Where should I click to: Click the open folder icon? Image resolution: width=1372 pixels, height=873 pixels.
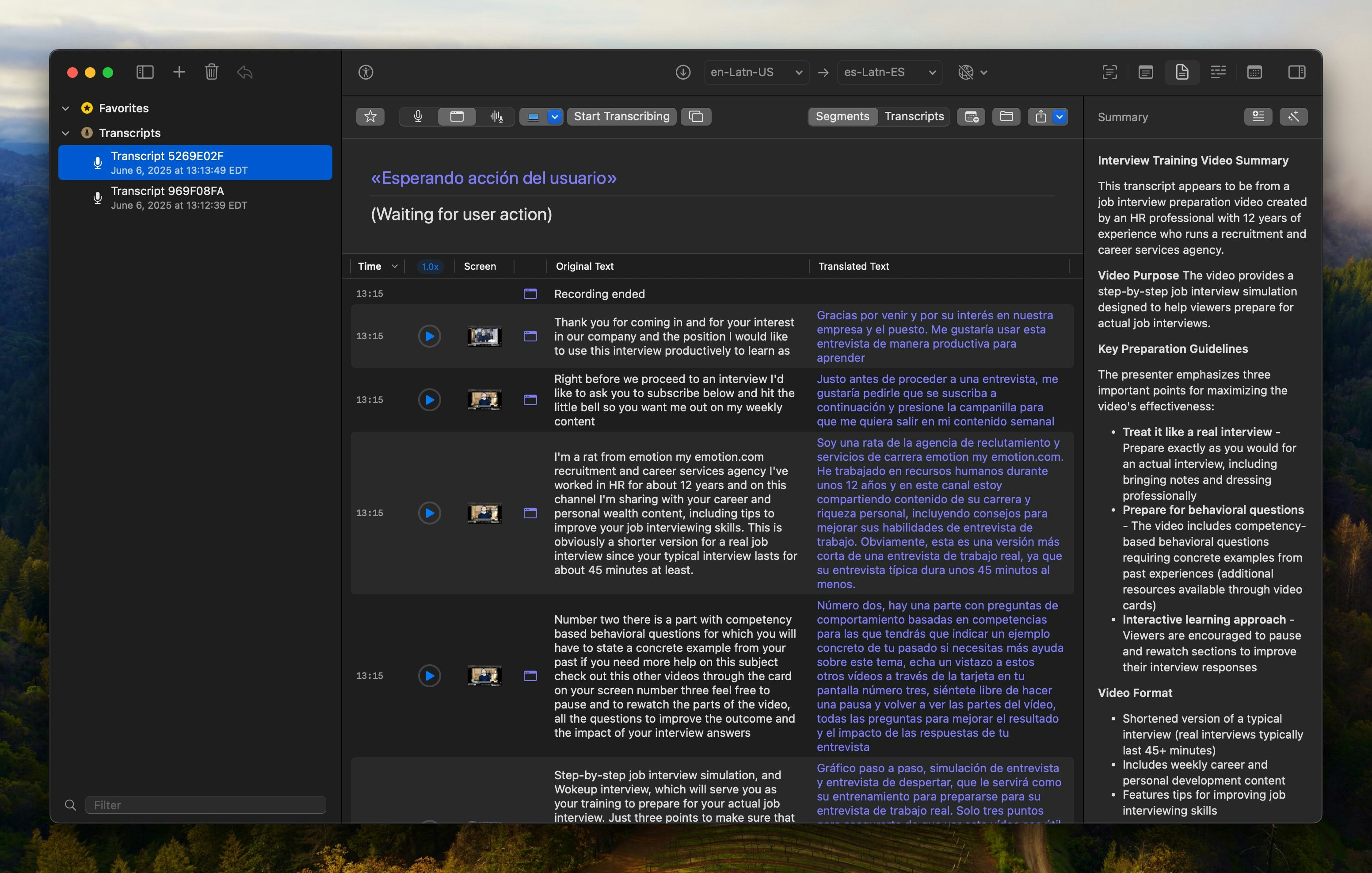pyautogui.click(x=1006, y=116)
